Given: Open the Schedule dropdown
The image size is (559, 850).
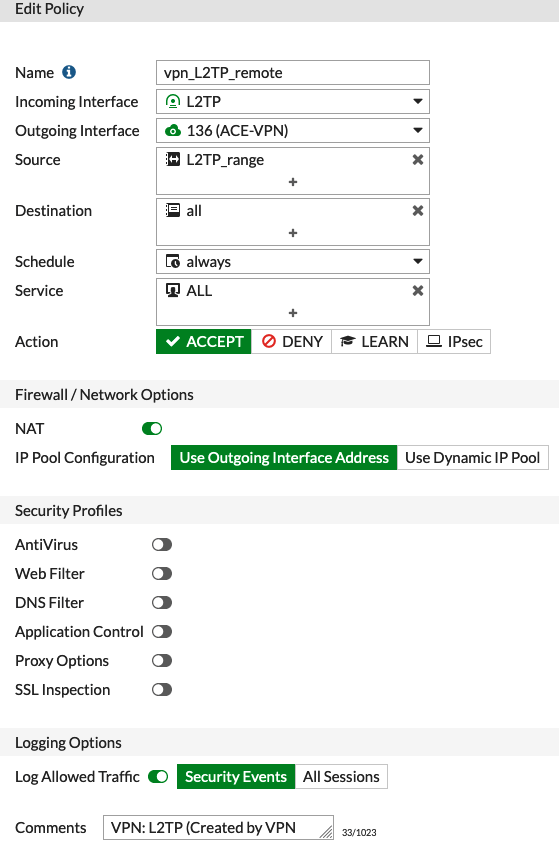Looking at the screenshot, I should tap(293, 262).
